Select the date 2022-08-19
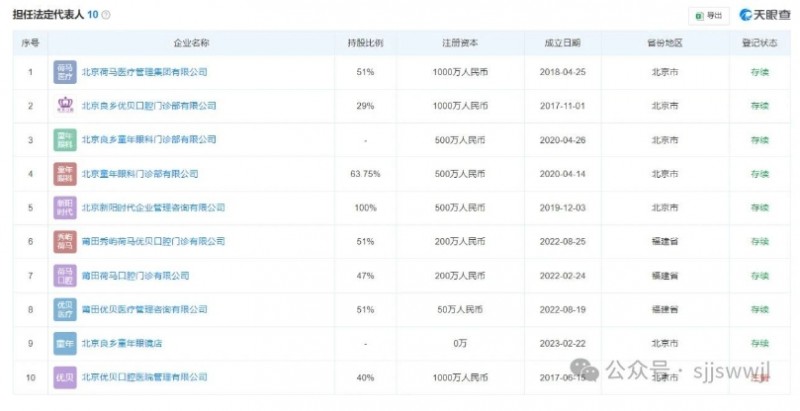Viewport: 800px width, 411px height. click(562, 309)
